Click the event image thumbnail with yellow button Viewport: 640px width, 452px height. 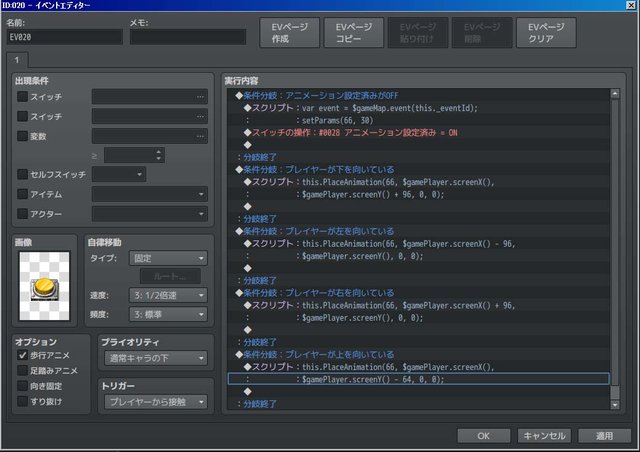(44, 286)
